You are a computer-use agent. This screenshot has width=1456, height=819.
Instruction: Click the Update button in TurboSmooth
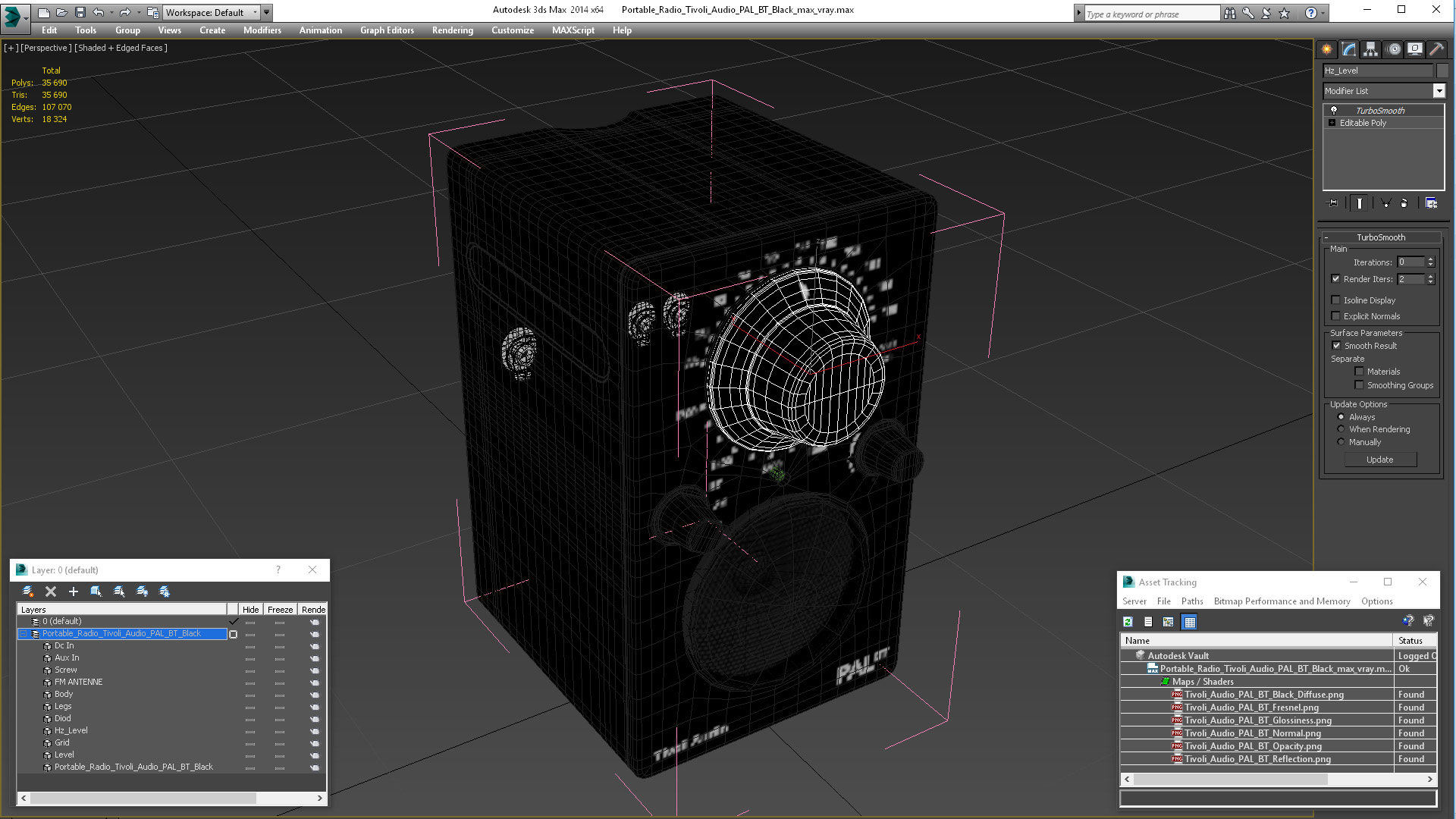(x=1381, y=459)
